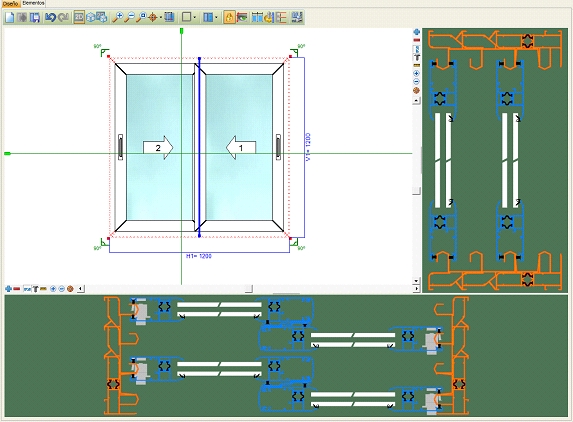Click the blue plus in horizontal section toolbar
This screenshot has width=573, height=422.
[8, 289]
